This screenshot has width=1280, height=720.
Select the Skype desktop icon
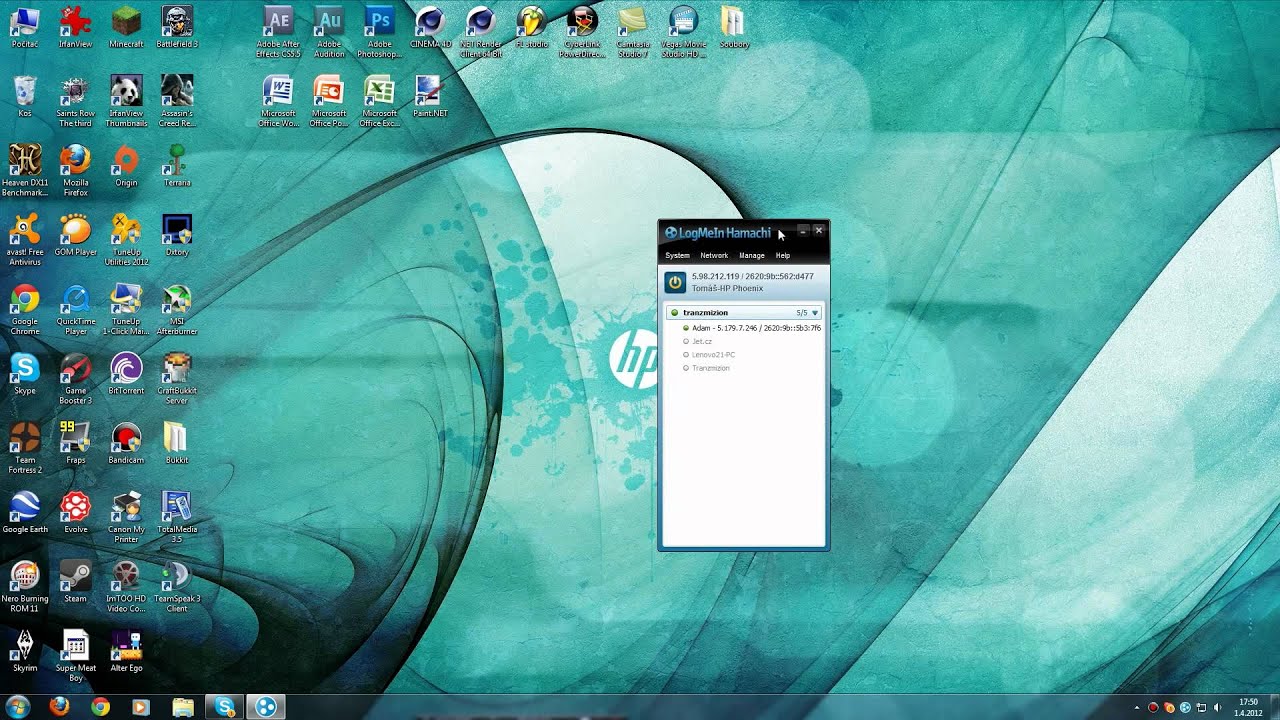[x=25, y=373]
